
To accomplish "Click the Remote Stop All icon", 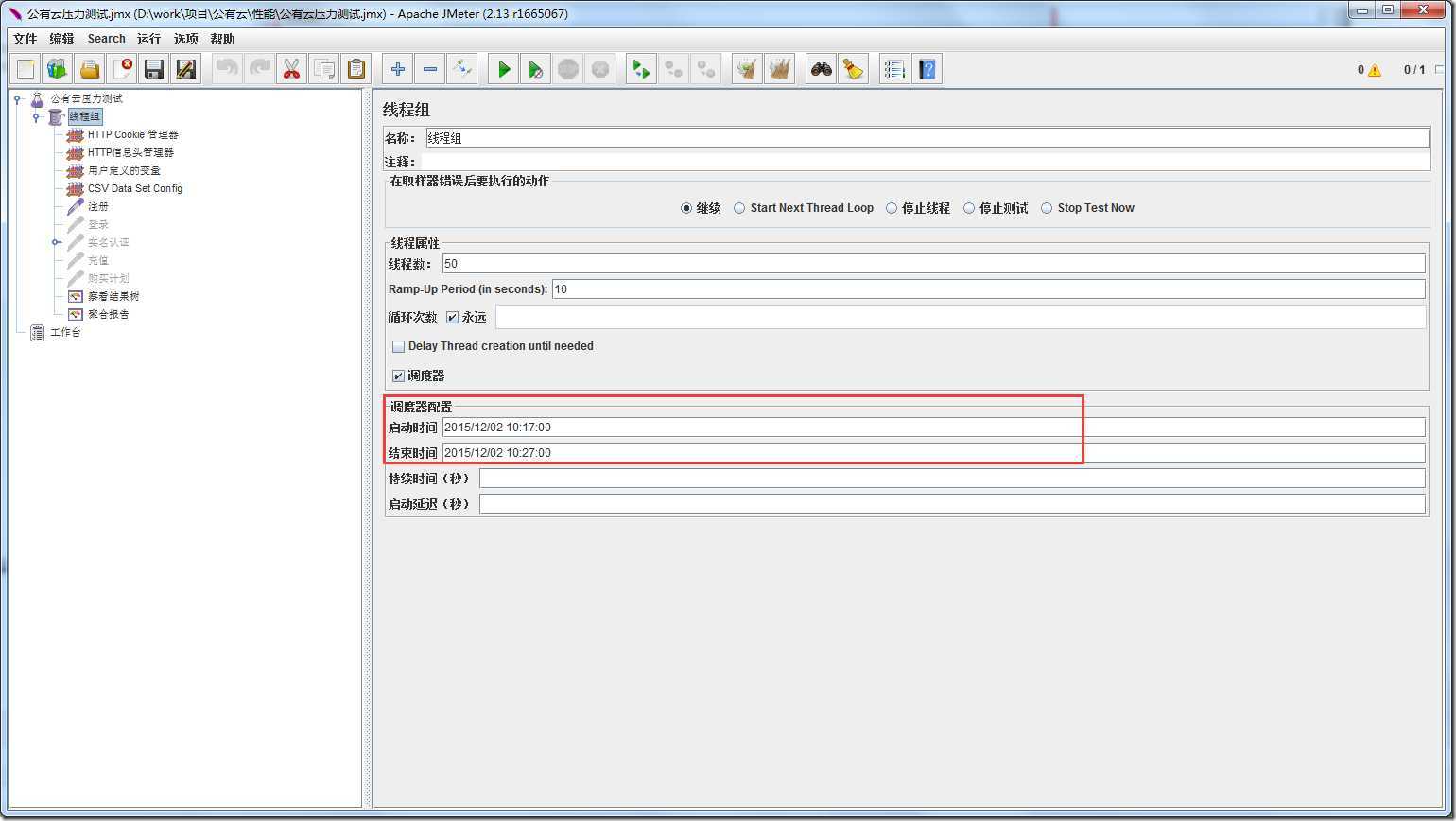I will click(674, 69).
